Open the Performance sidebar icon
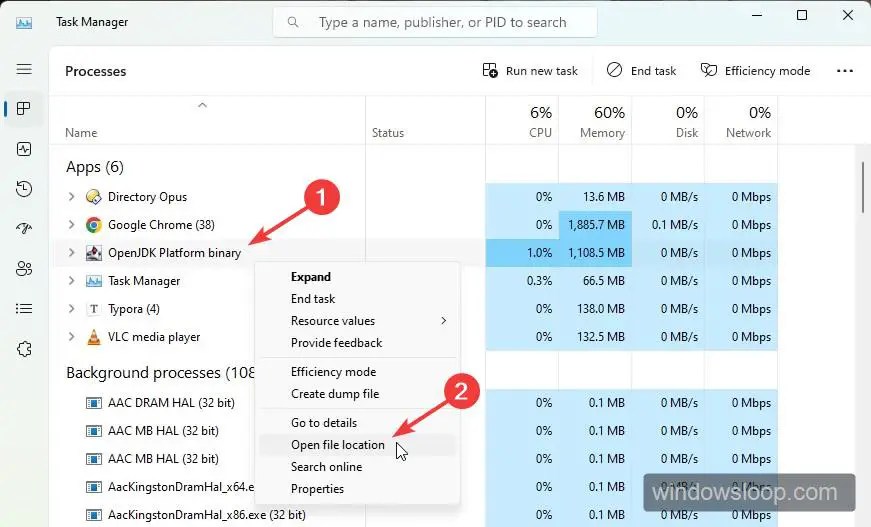 tap(24, 148)
